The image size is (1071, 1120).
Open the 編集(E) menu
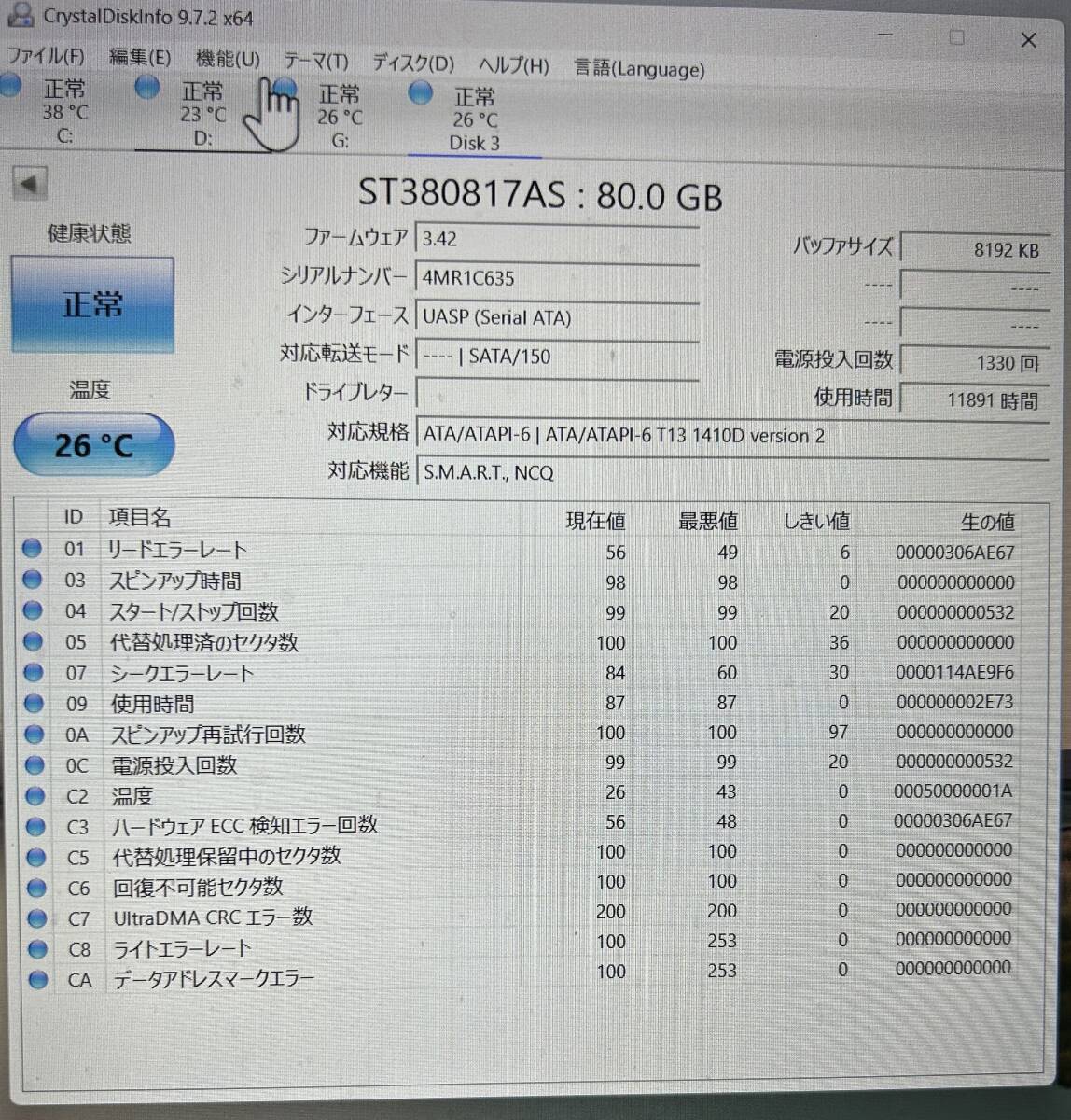coord(140,58)
